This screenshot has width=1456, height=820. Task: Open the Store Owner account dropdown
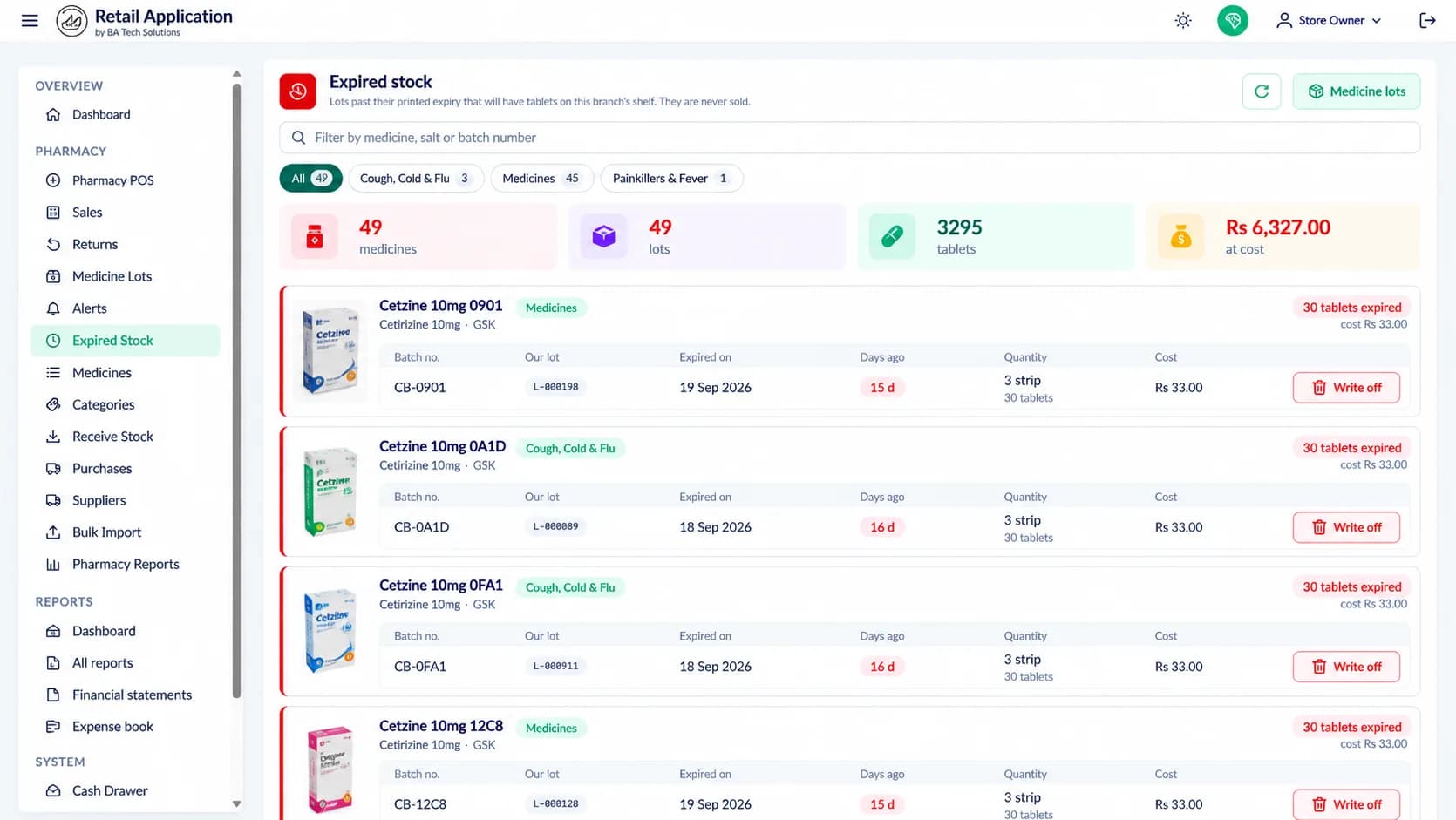click(1329, 20)
